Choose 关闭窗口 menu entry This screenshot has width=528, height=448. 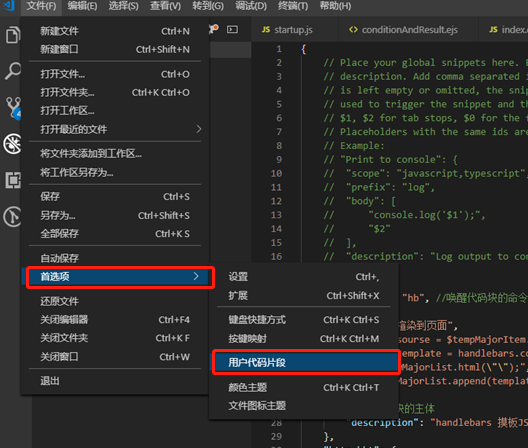[114, 356]
